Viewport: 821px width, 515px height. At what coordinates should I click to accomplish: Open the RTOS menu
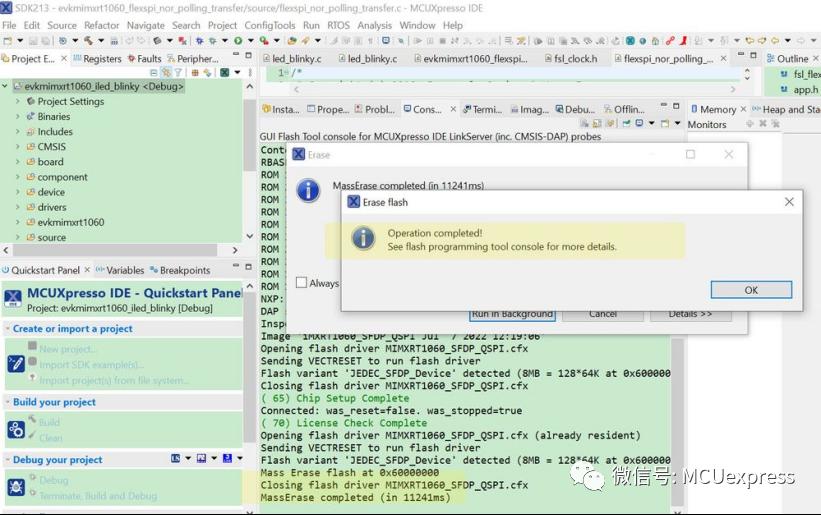pos(338,25)
